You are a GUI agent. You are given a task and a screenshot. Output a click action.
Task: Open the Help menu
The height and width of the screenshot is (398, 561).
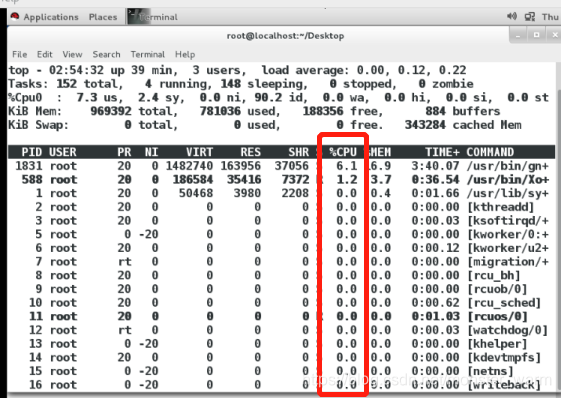pos(185,55)
